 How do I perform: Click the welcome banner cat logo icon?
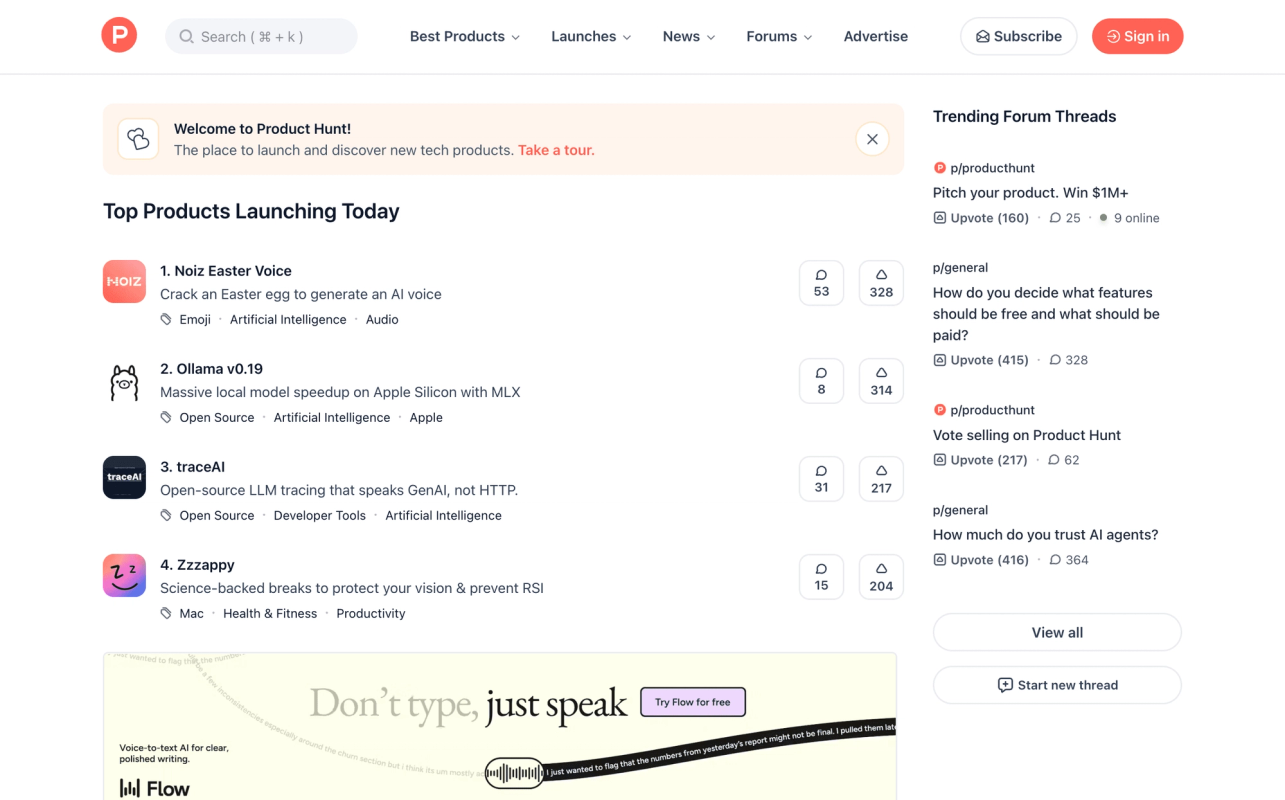[138, 139]
